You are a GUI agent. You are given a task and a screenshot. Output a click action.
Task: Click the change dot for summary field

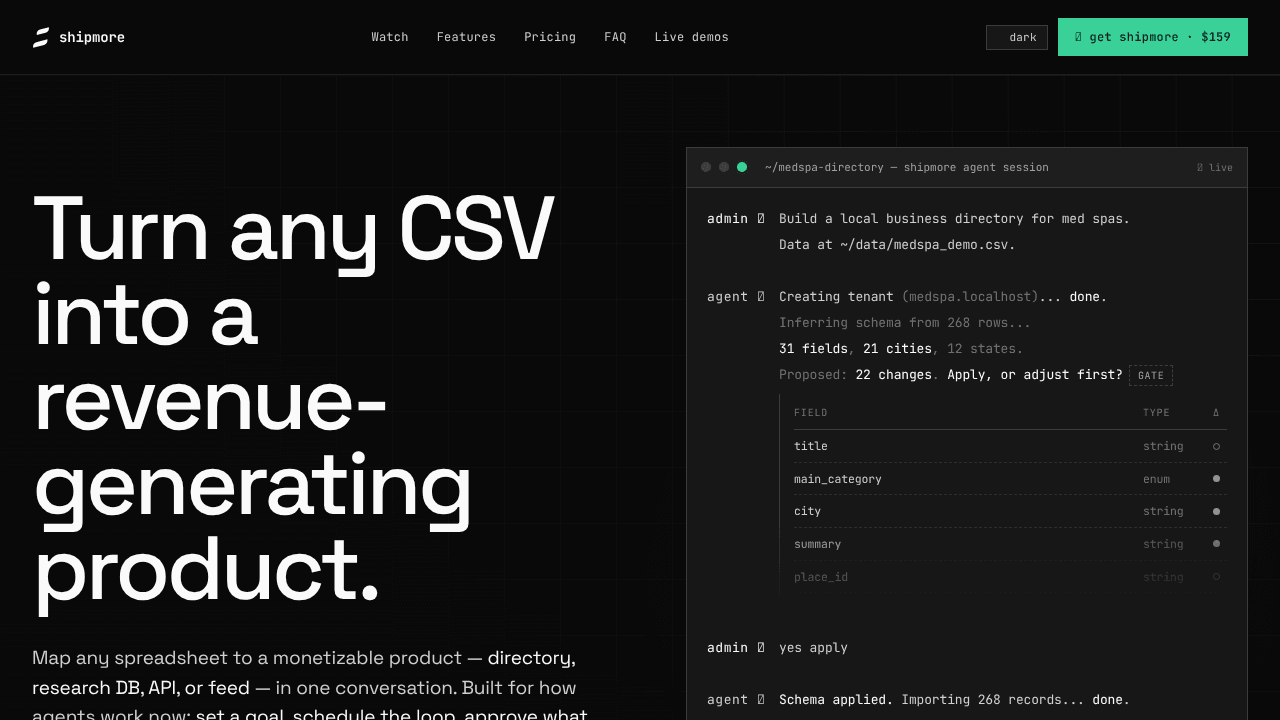click(1216, 544)
